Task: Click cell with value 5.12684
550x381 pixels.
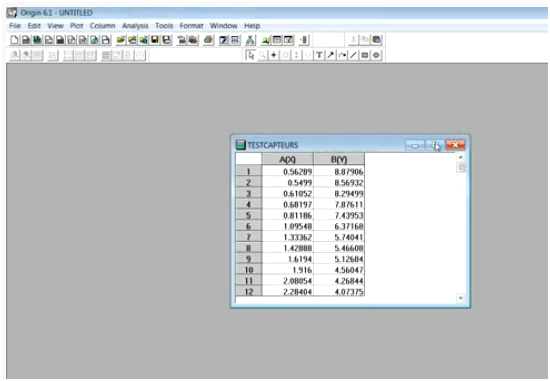Action: tap(339, 259)
